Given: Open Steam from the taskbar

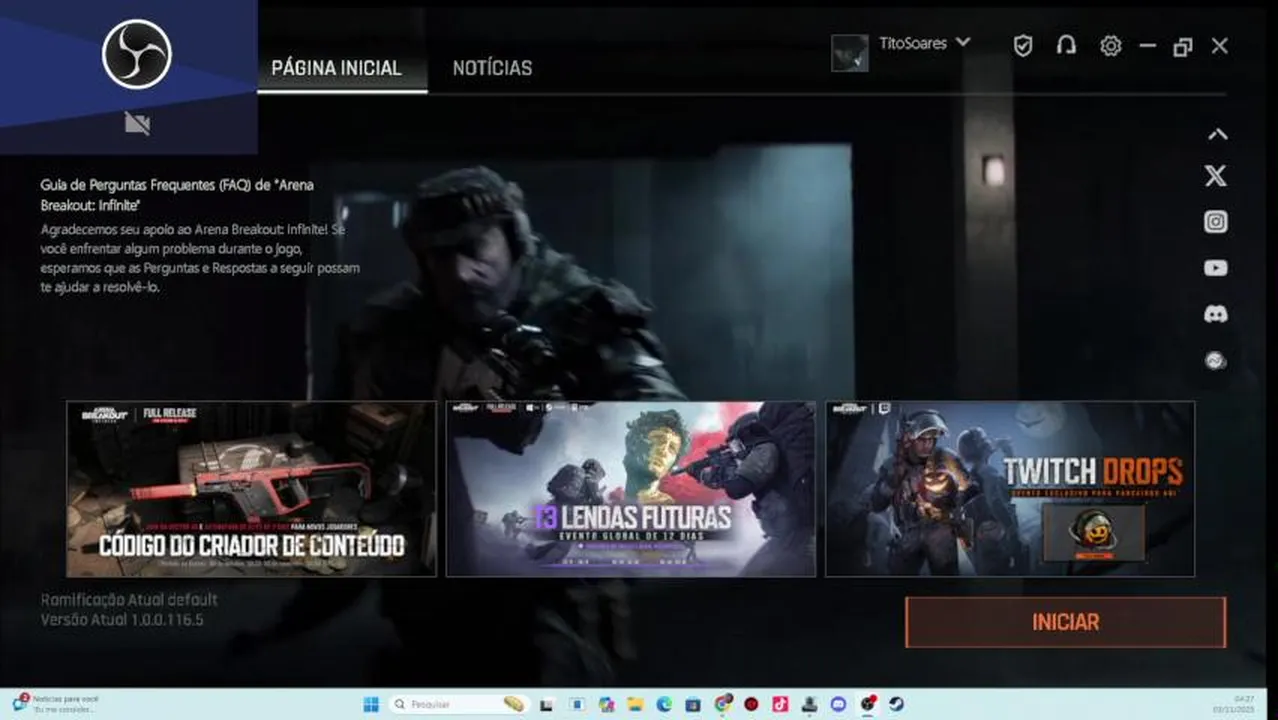Looking at the screenshot, I should click(x=896, y=704).
